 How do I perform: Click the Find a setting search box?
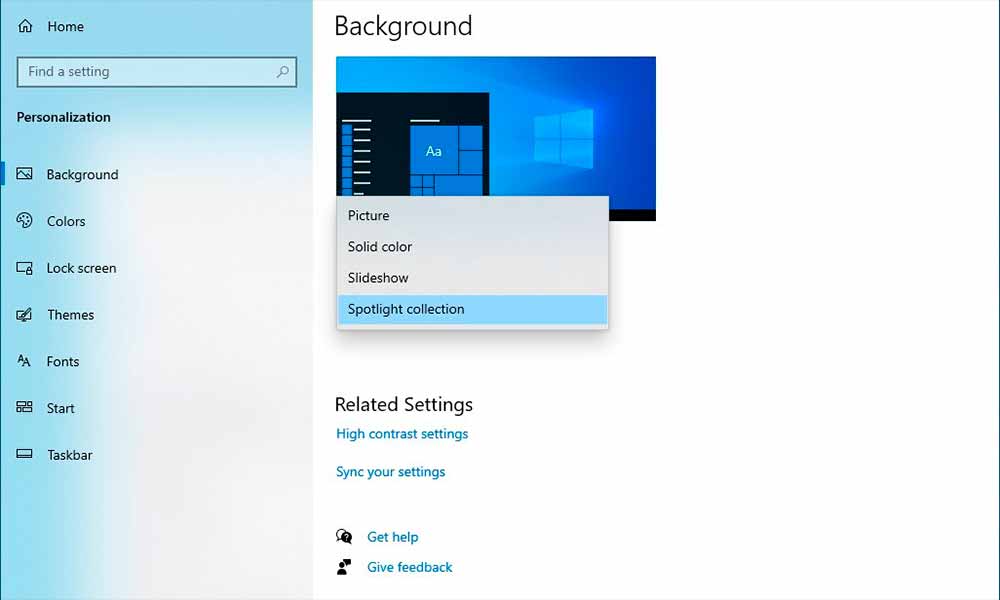click(150, 72)
